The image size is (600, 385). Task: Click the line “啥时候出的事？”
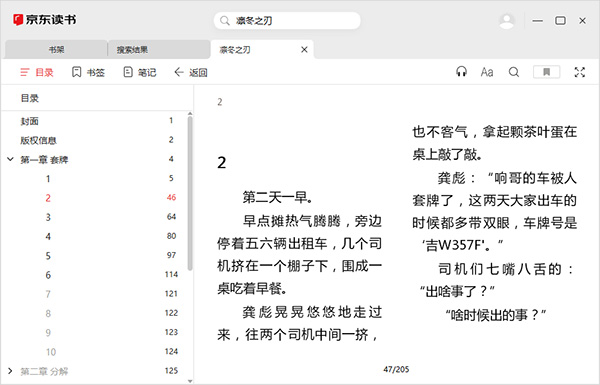(x=496, y=315)
